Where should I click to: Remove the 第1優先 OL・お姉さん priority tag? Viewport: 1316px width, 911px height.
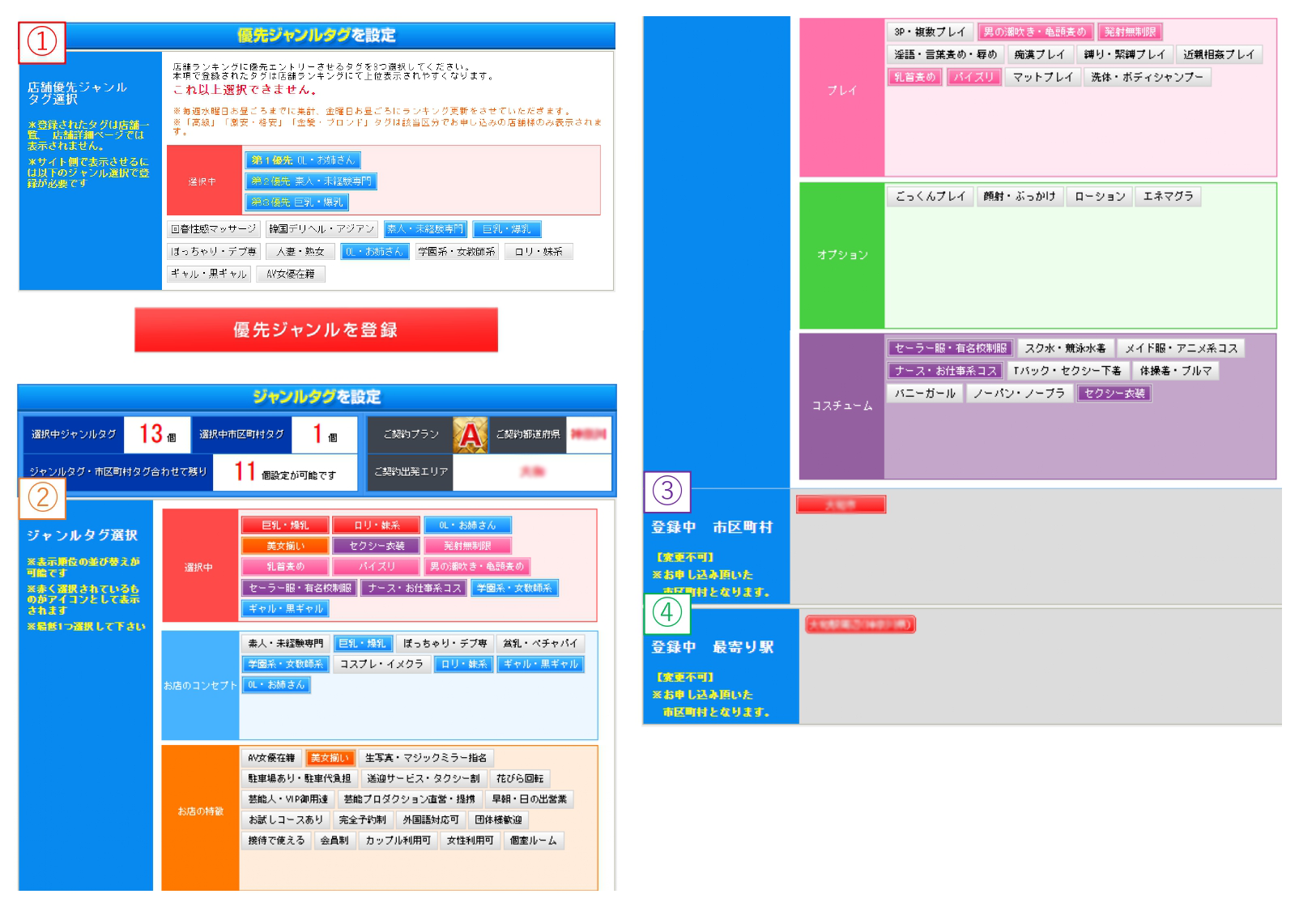tap(302, 160)
